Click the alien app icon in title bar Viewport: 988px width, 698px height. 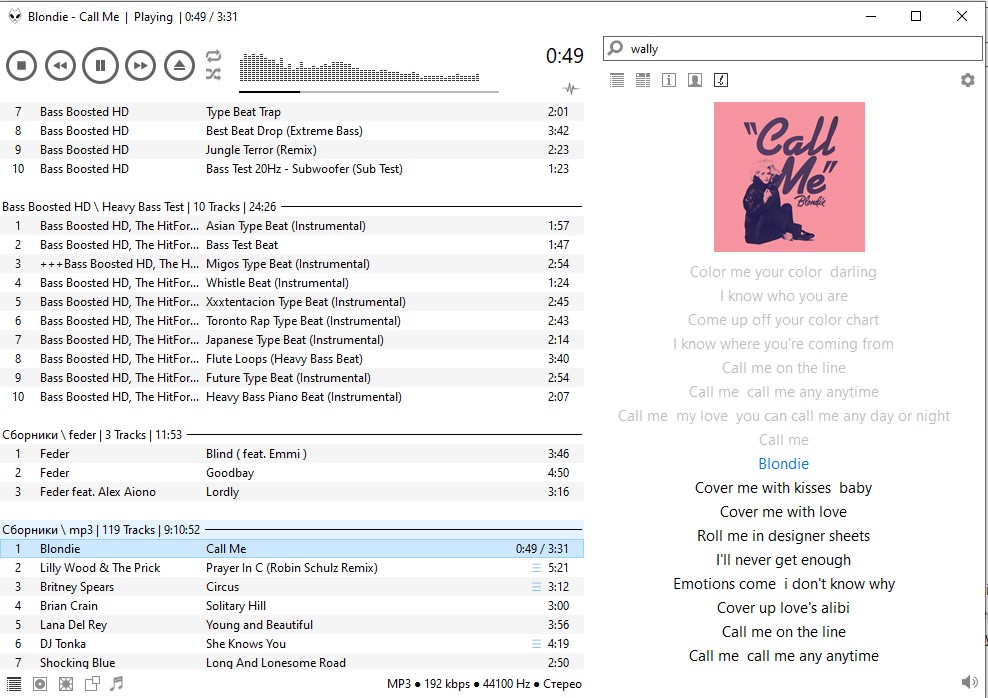click(x=14, y=17)
